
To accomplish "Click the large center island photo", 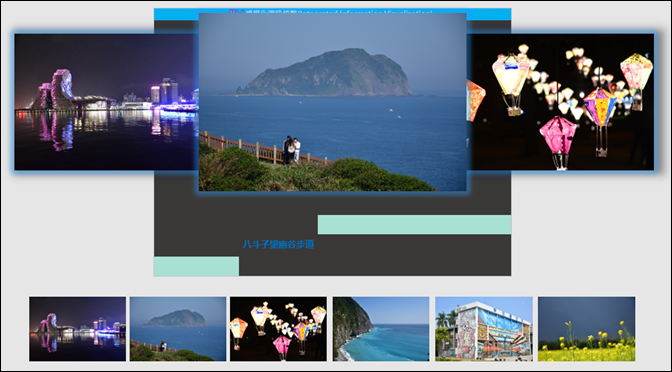I will pos(333,102).
